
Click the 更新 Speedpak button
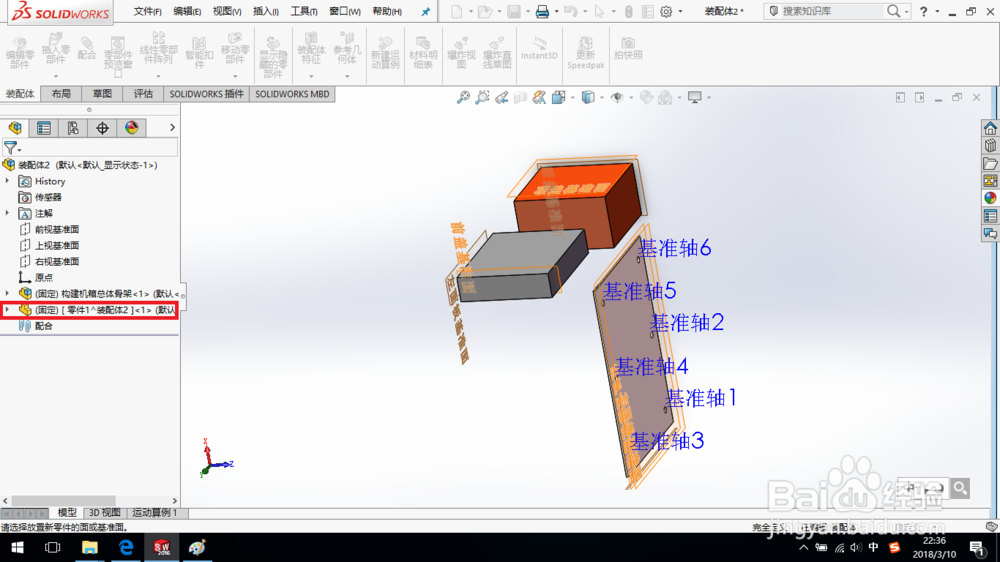point(585,52)
